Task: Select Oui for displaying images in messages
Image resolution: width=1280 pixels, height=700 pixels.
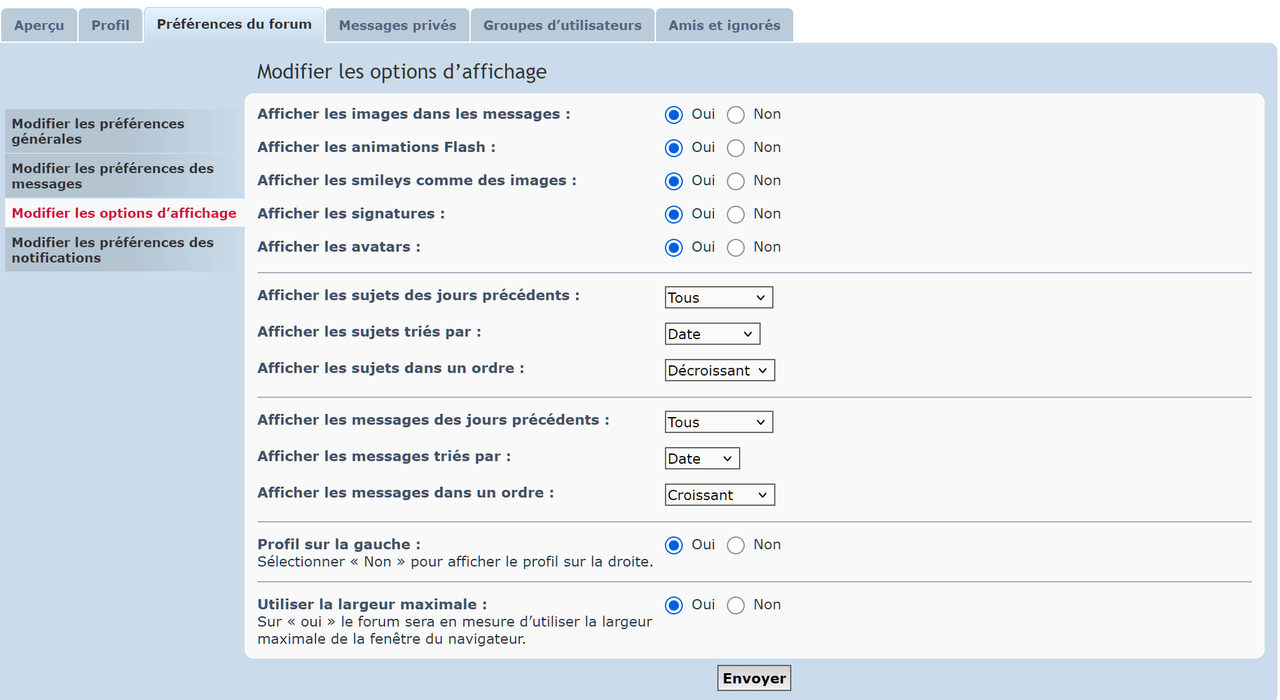Action: tap(674, 115)
